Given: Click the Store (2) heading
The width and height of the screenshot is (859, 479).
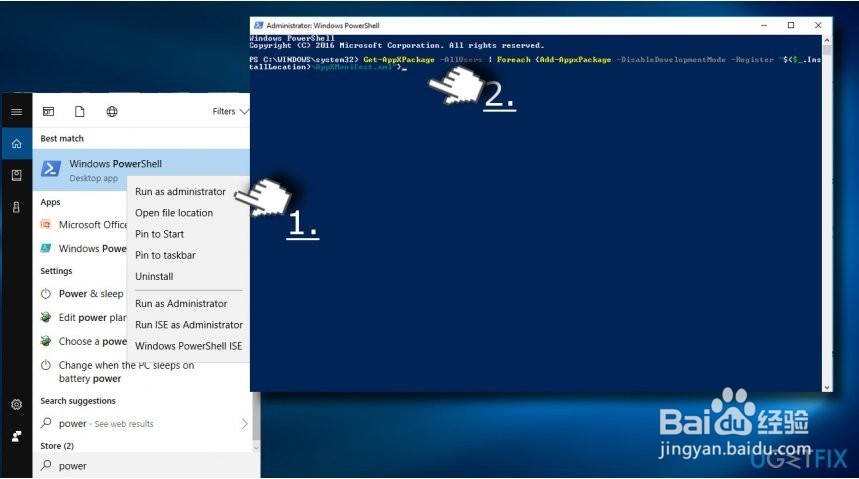Looking at the screenshot, I should point(57,446).
